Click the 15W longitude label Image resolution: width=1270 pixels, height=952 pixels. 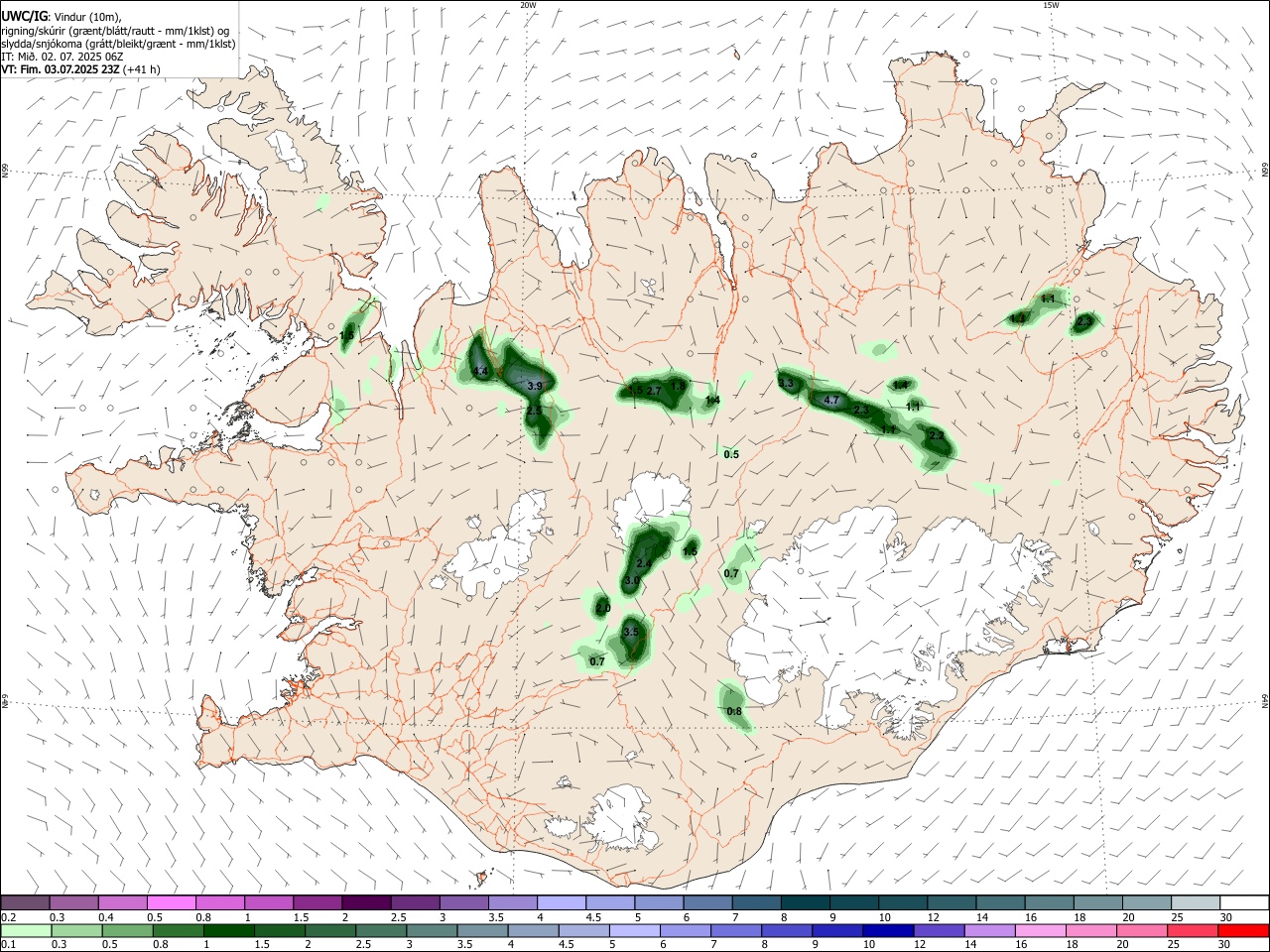pos(1051,5)
